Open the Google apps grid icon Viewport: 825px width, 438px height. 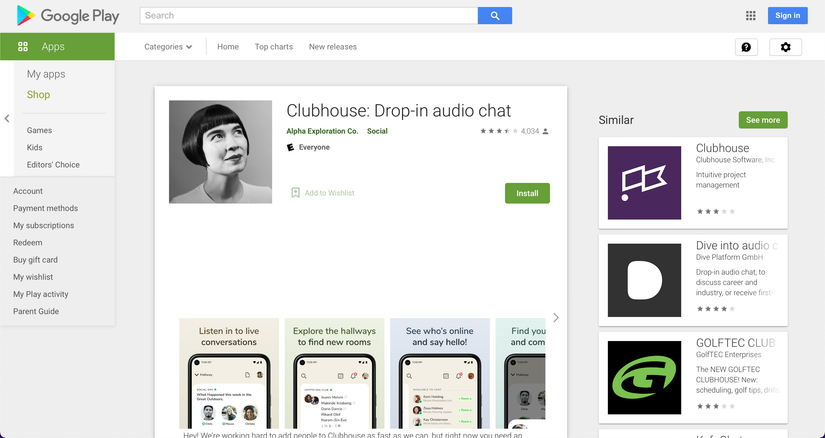[751, 16]
